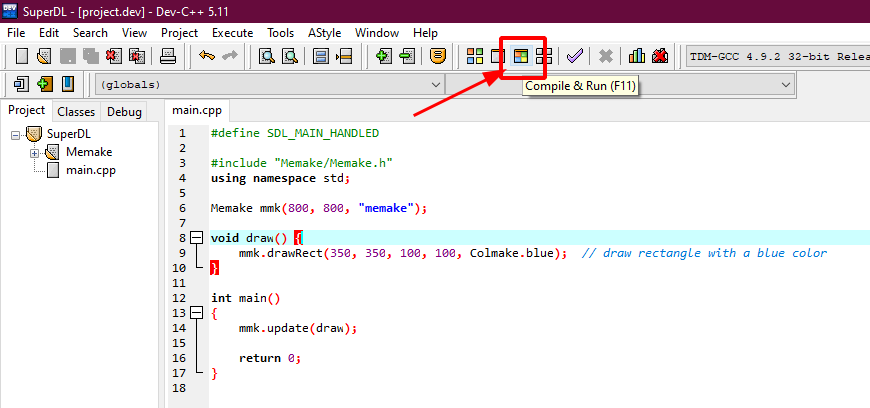Select main.cpp in the project tree
870x408 pixels.
pyautogui.click(x=91, y=170)
